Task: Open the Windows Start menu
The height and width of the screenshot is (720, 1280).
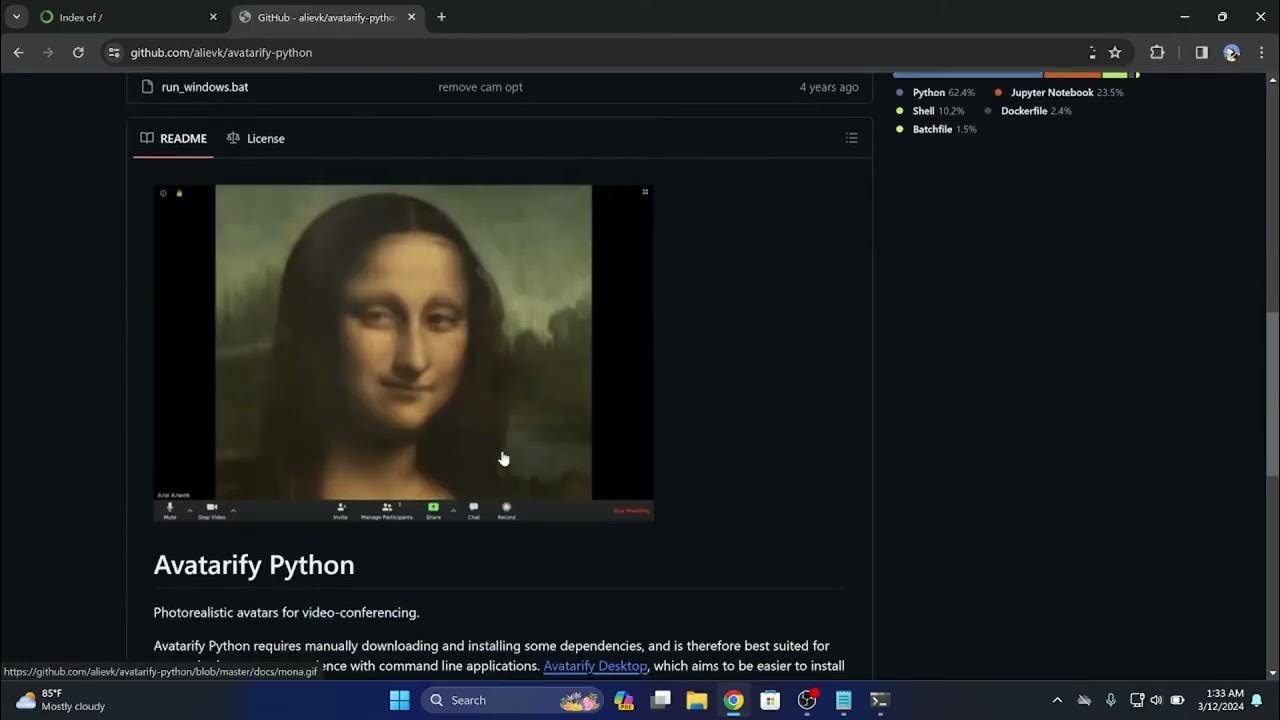Action: click(399, 700)
